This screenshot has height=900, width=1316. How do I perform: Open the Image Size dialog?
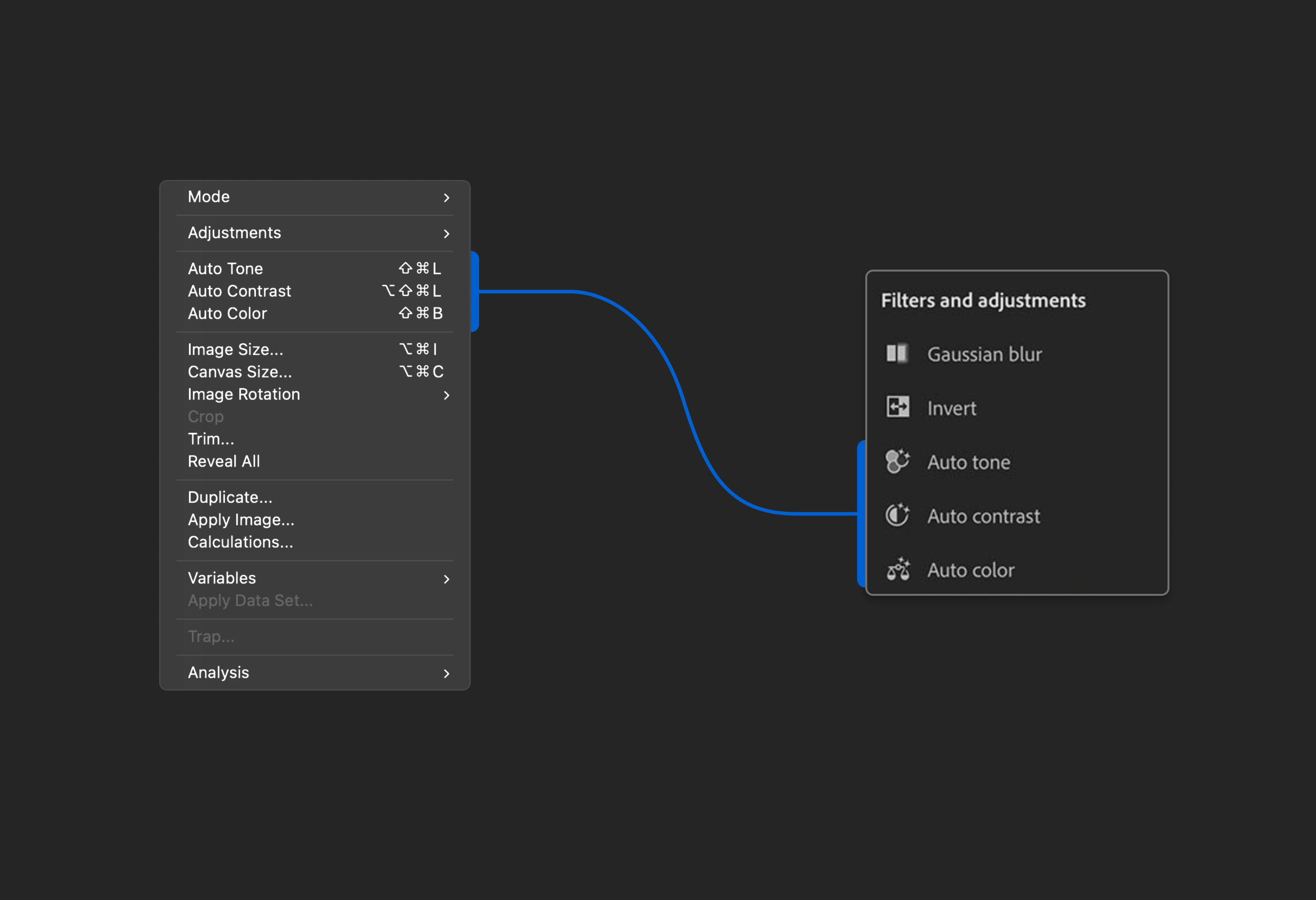235,350
